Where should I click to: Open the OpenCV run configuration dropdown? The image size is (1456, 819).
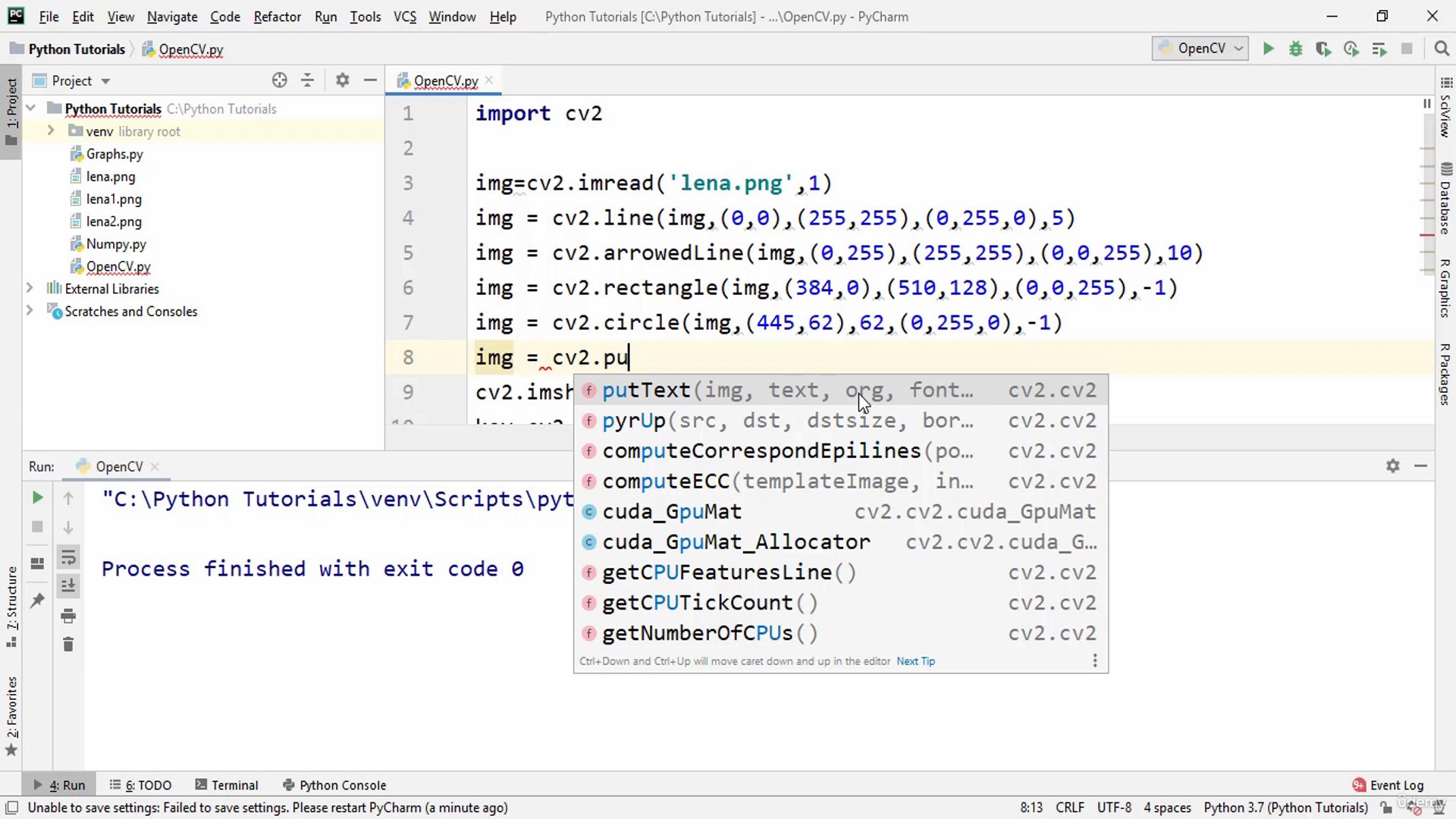click(x=1200, y=49)
